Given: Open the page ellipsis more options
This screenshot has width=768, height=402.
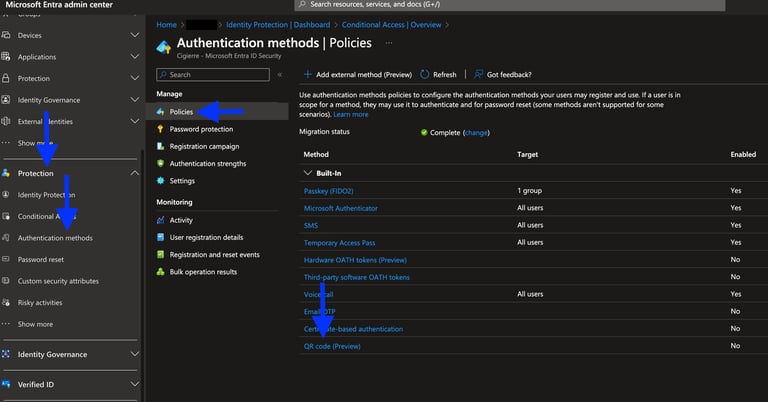Looking at the screenshot, I should coord(389,43).
